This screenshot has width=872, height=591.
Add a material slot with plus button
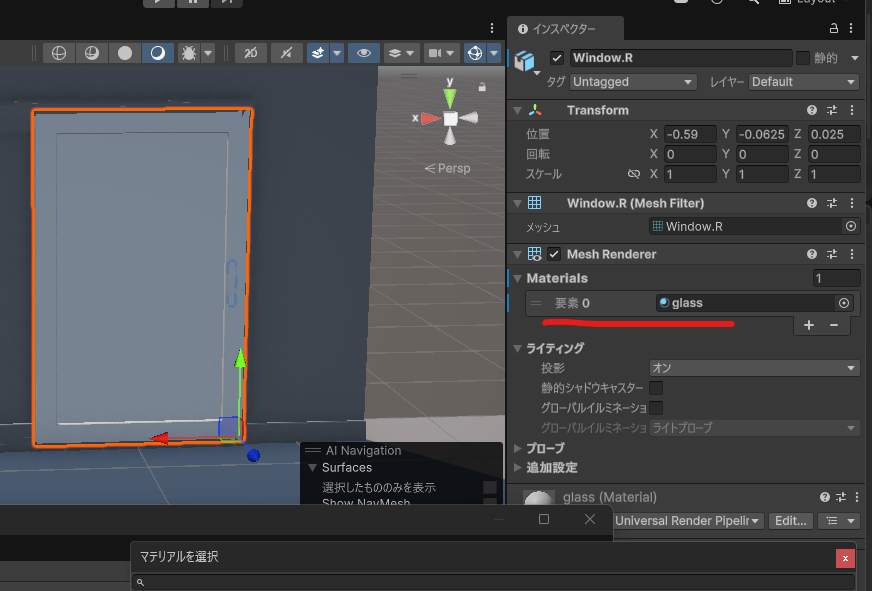point(809,325)
